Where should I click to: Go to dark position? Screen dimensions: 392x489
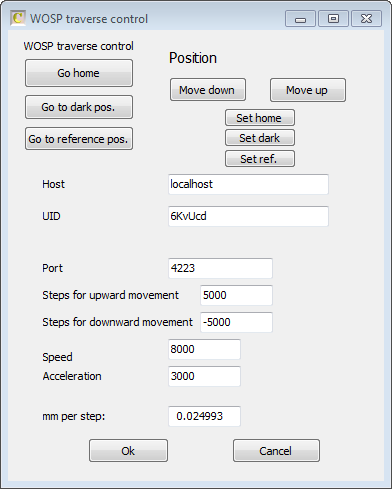tap(79, 107)
